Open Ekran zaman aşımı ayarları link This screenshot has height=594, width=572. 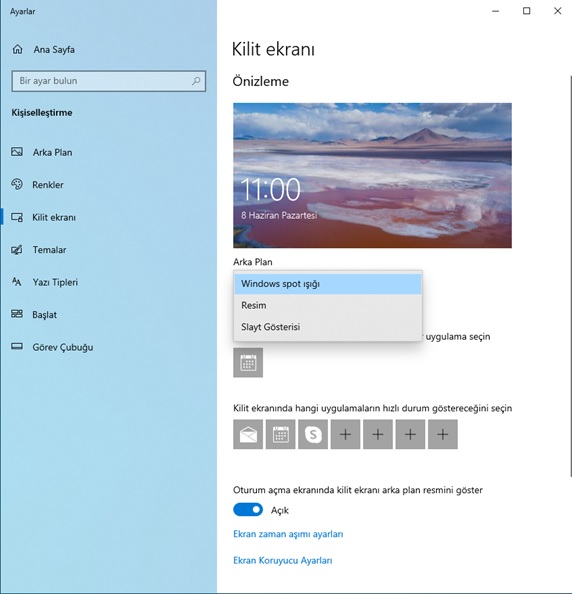pos(288,534)
